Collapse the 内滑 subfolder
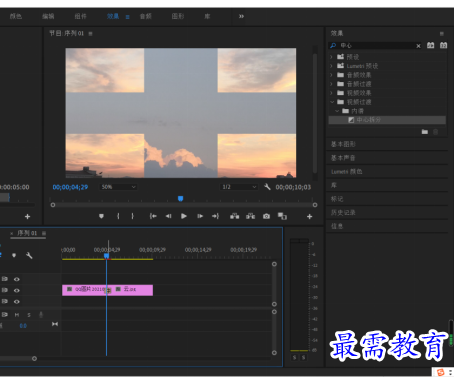Screen dimensions: 454x377 coord(337,111)
